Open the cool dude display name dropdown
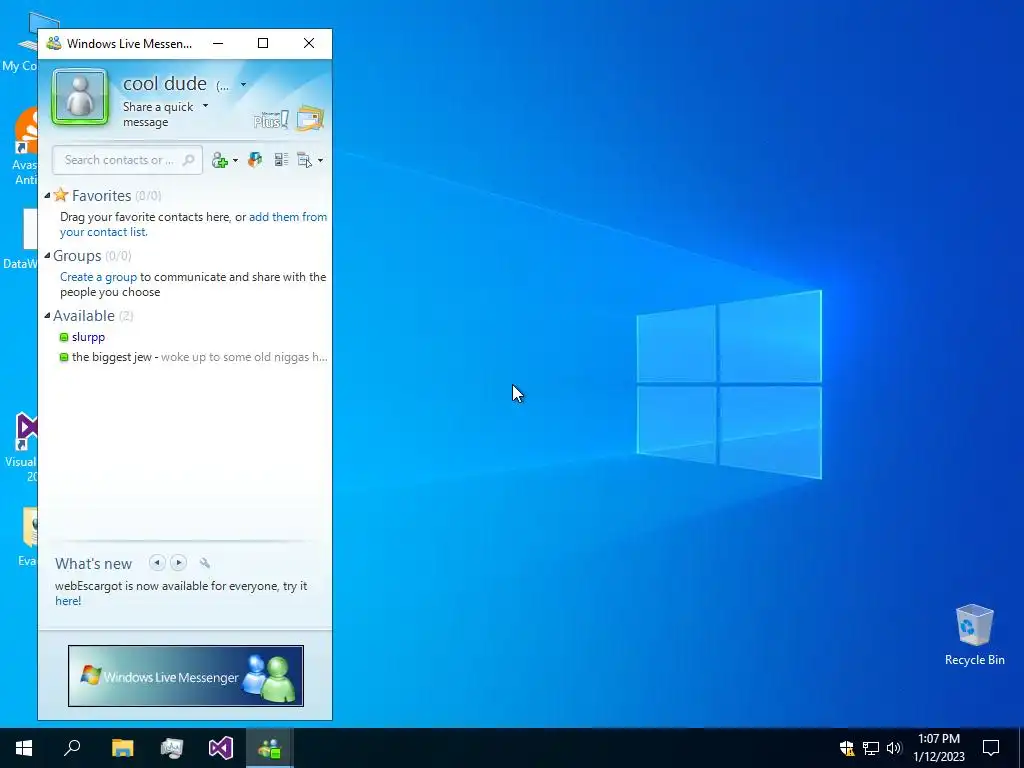Screen dimensions: 1024x768 [244, 84]
